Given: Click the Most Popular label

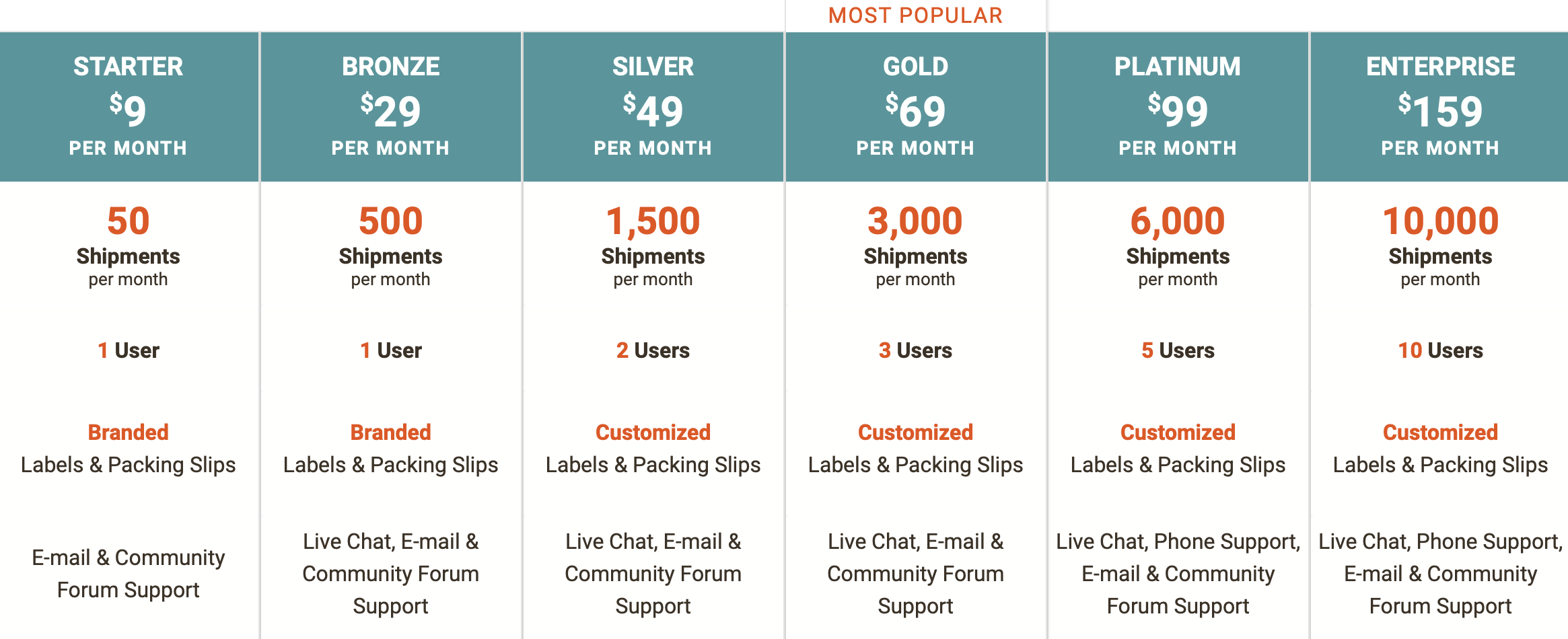Looking at the screenshot, I should pyautogui.click(x=915, y=15).
